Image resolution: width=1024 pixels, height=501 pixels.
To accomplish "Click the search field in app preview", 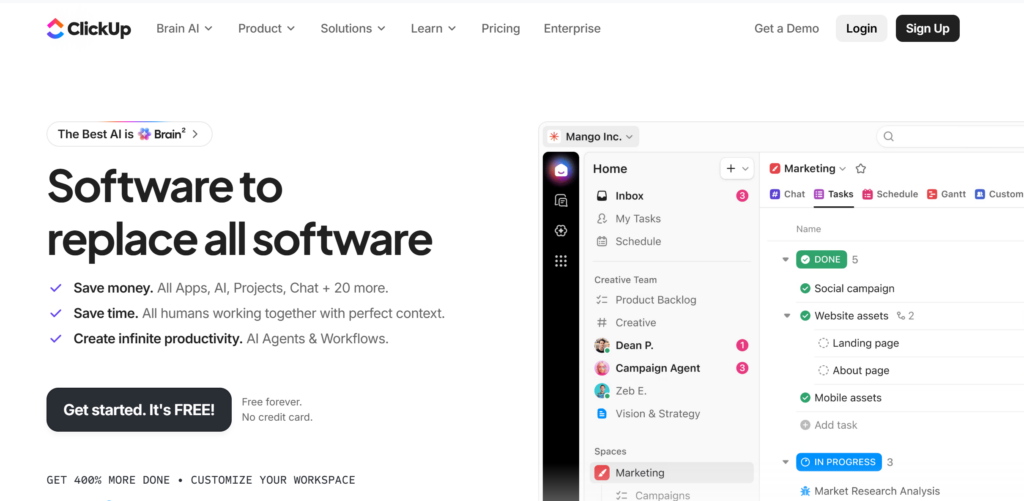I will (950, 137).
